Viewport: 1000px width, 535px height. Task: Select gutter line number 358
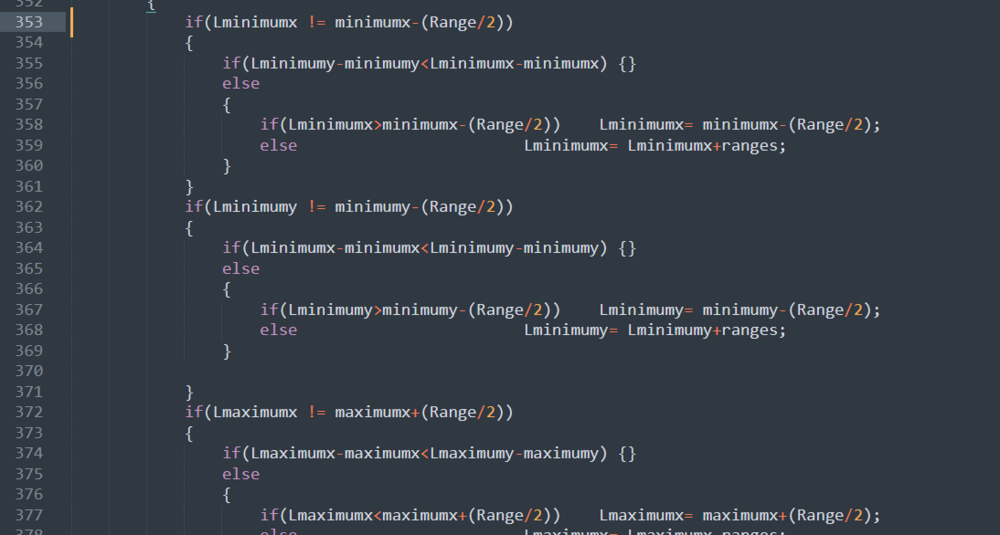29,124
